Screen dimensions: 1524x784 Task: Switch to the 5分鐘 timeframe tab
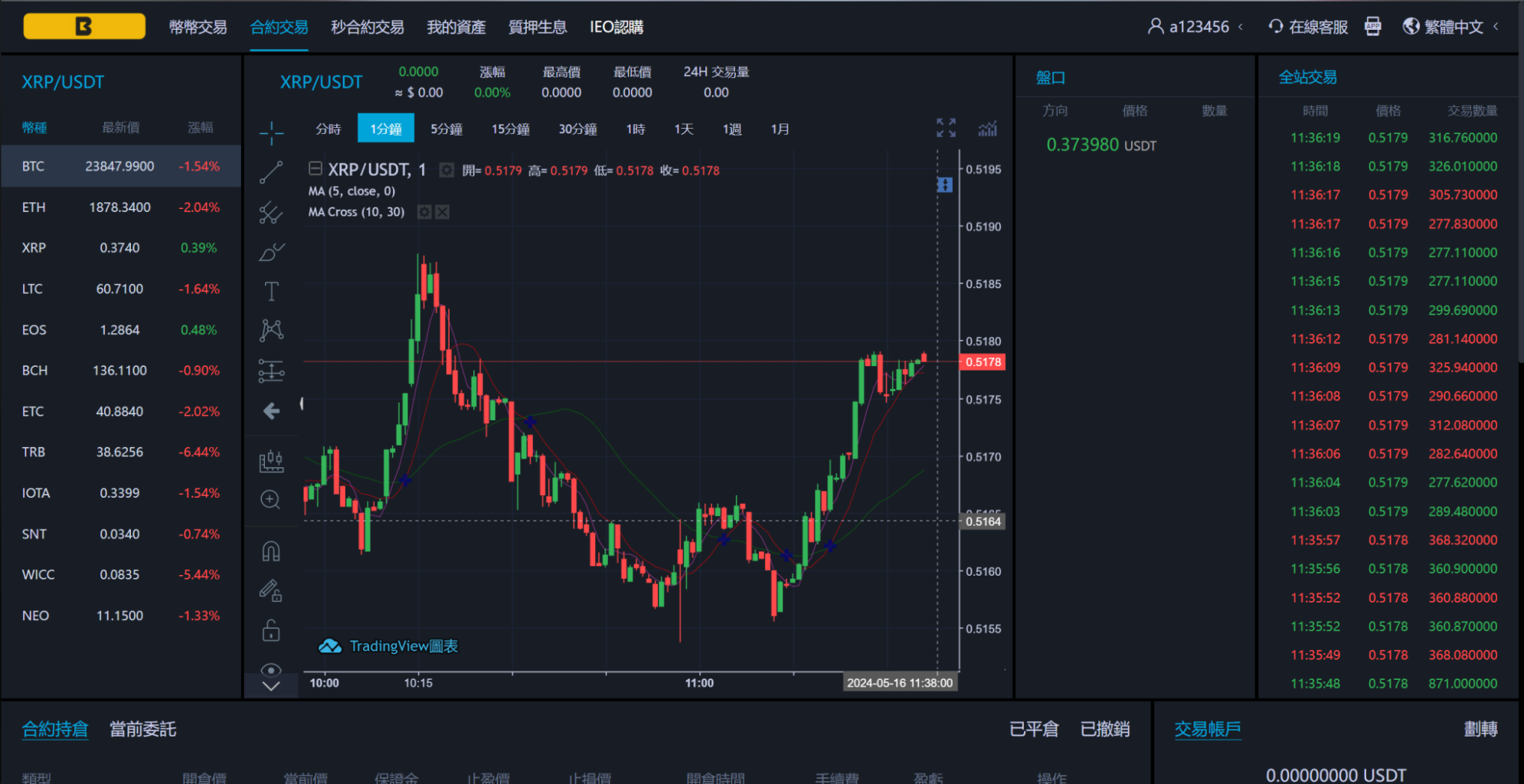click(446, 129)
